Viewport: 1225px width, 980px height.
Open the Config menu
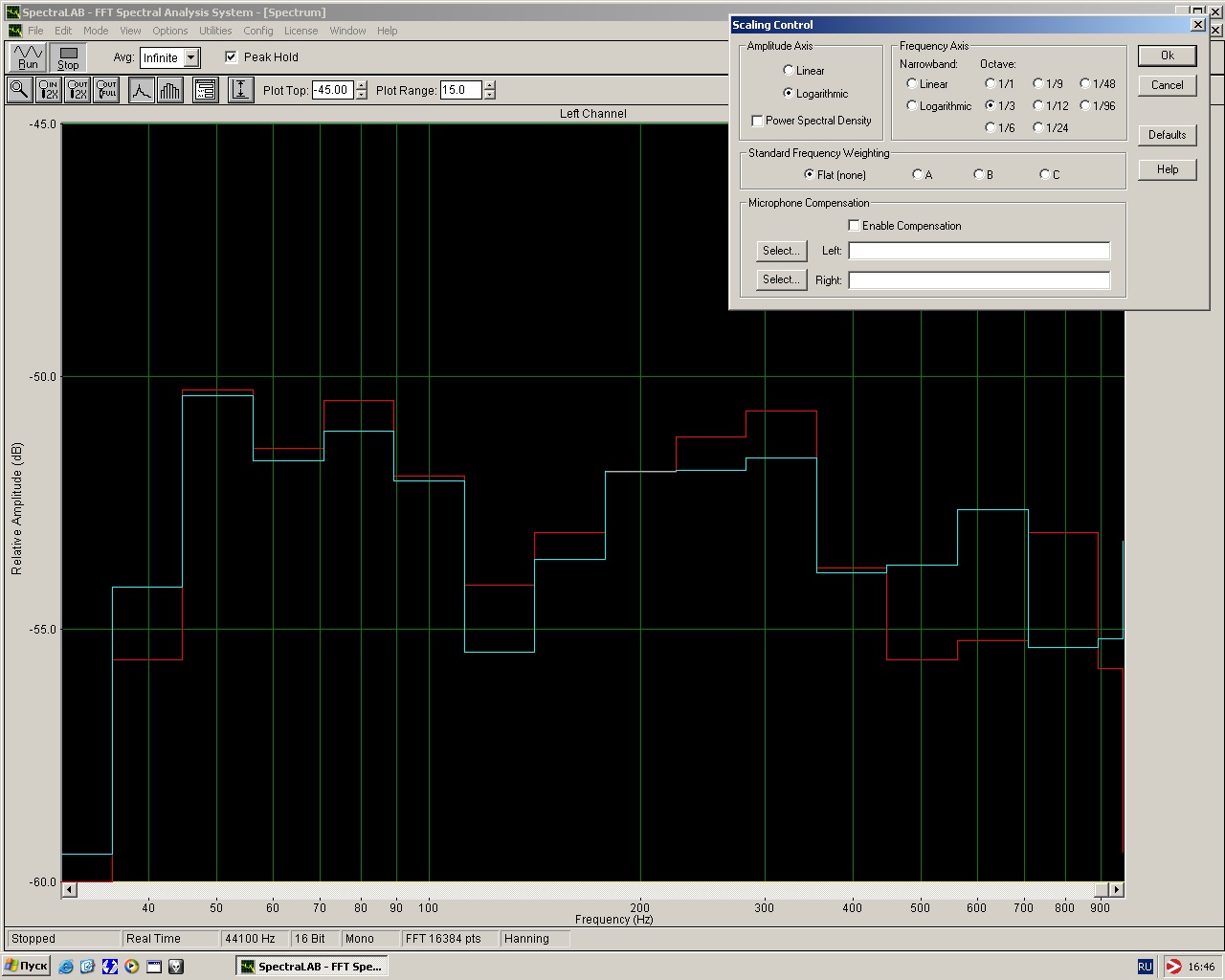[x=257, y=31]
